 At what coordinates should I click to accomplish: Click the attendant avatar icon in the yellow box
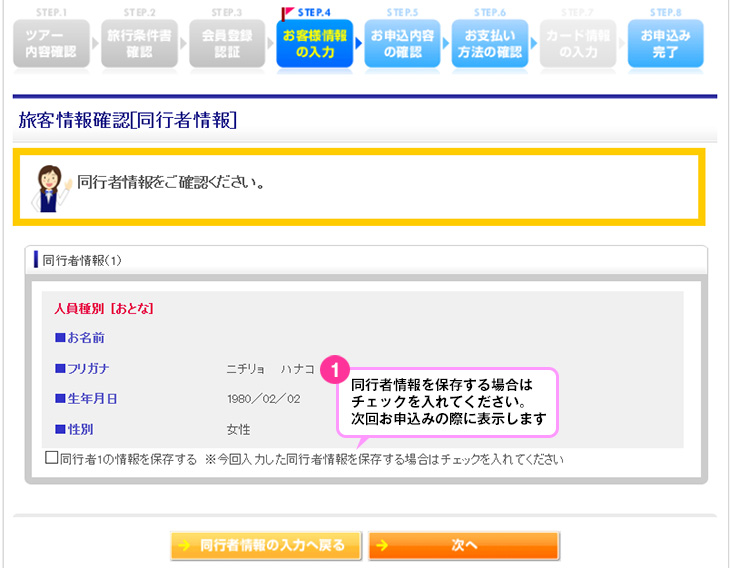48,185
